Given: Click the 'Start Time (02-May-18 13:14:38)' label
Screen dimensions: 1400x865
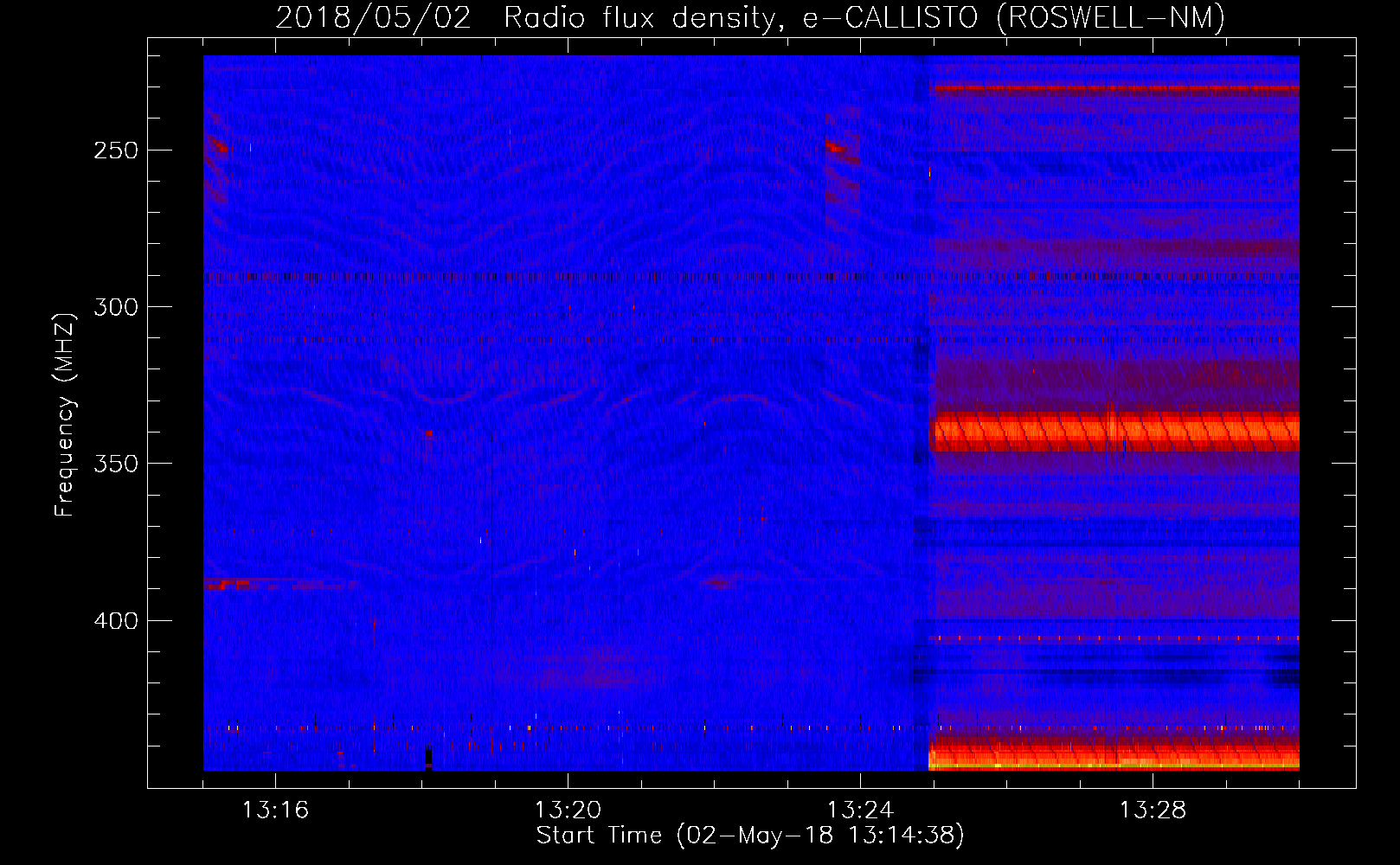Looking at the screenshot, I should tap(750, 836).
